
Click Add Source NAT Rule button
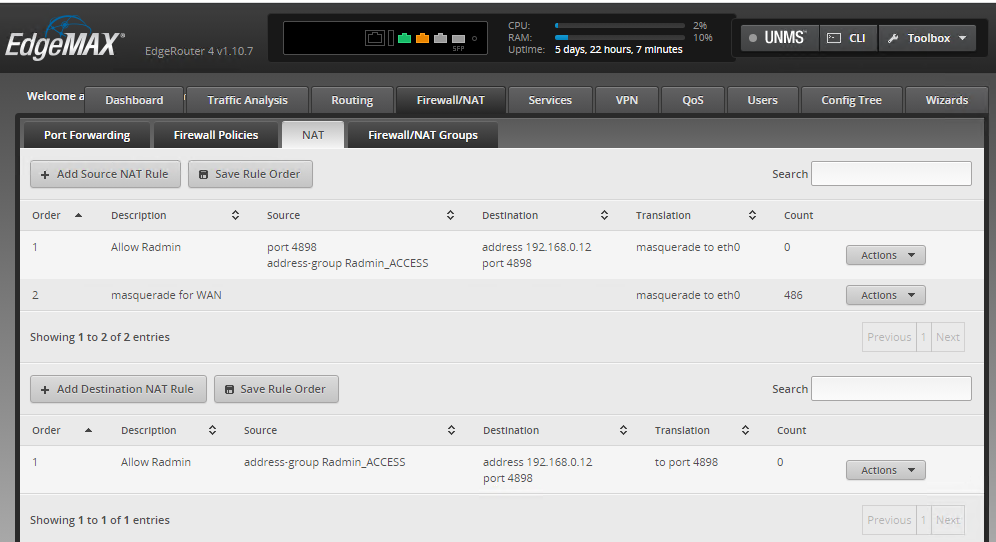[x=105, y=174]
